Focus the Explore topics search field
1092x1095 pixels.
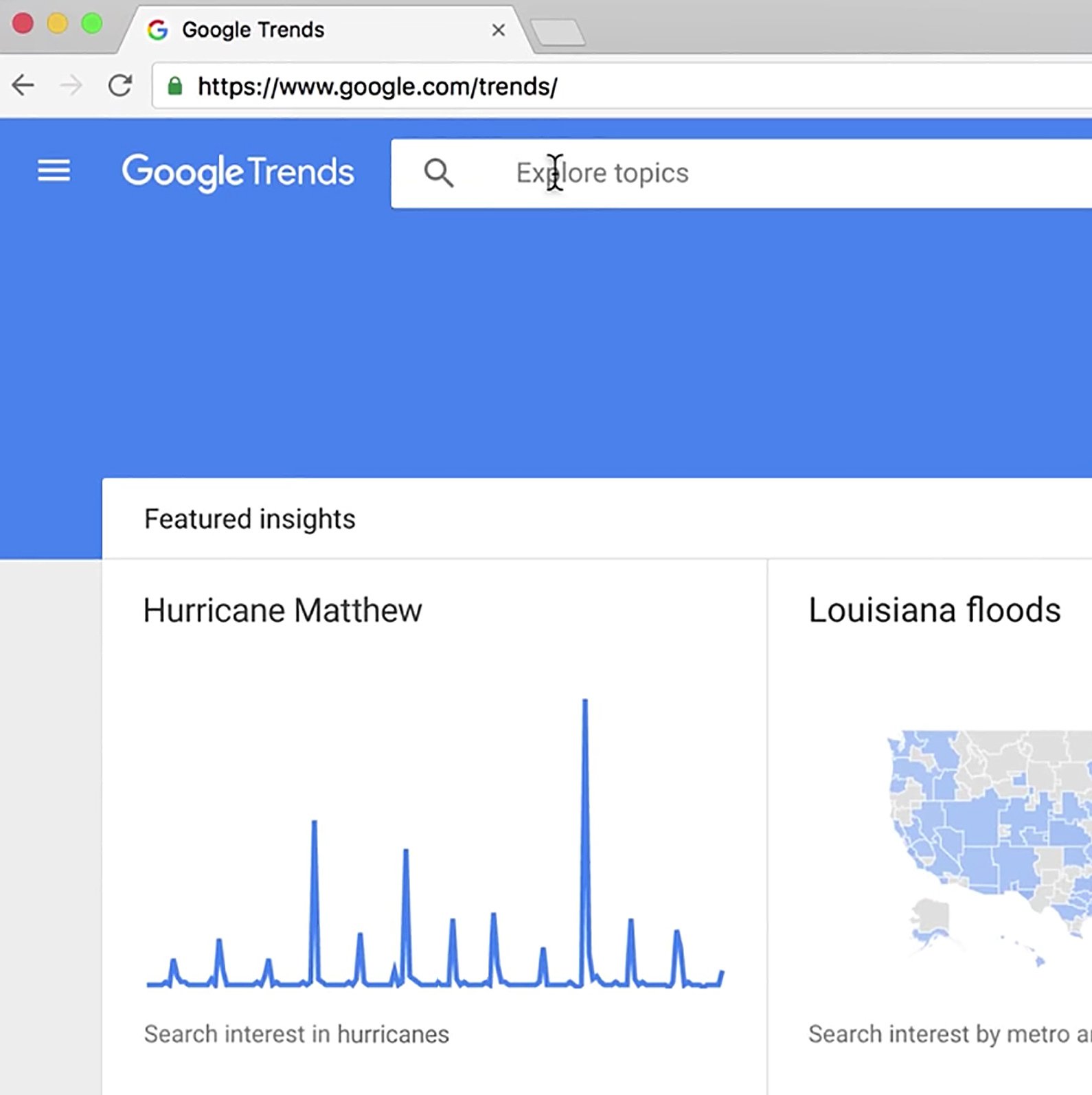[x=742, y=173]
